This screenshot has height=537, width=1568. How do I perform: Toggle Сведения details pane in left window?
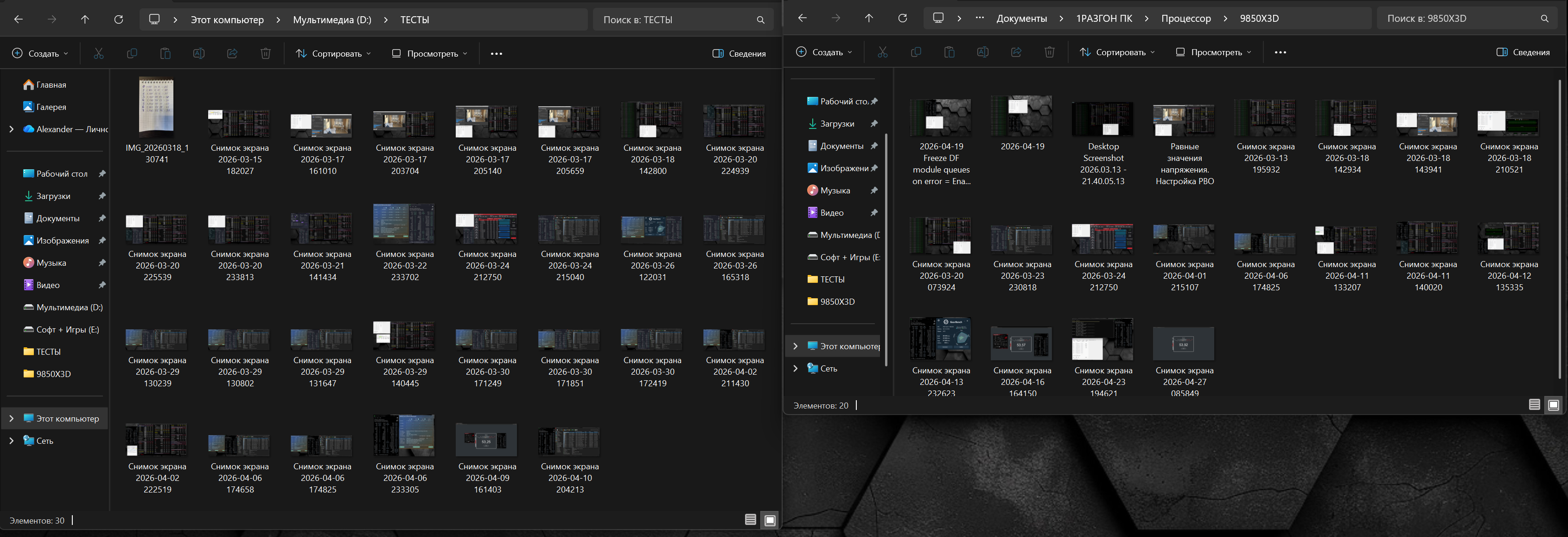click(739, 54)
